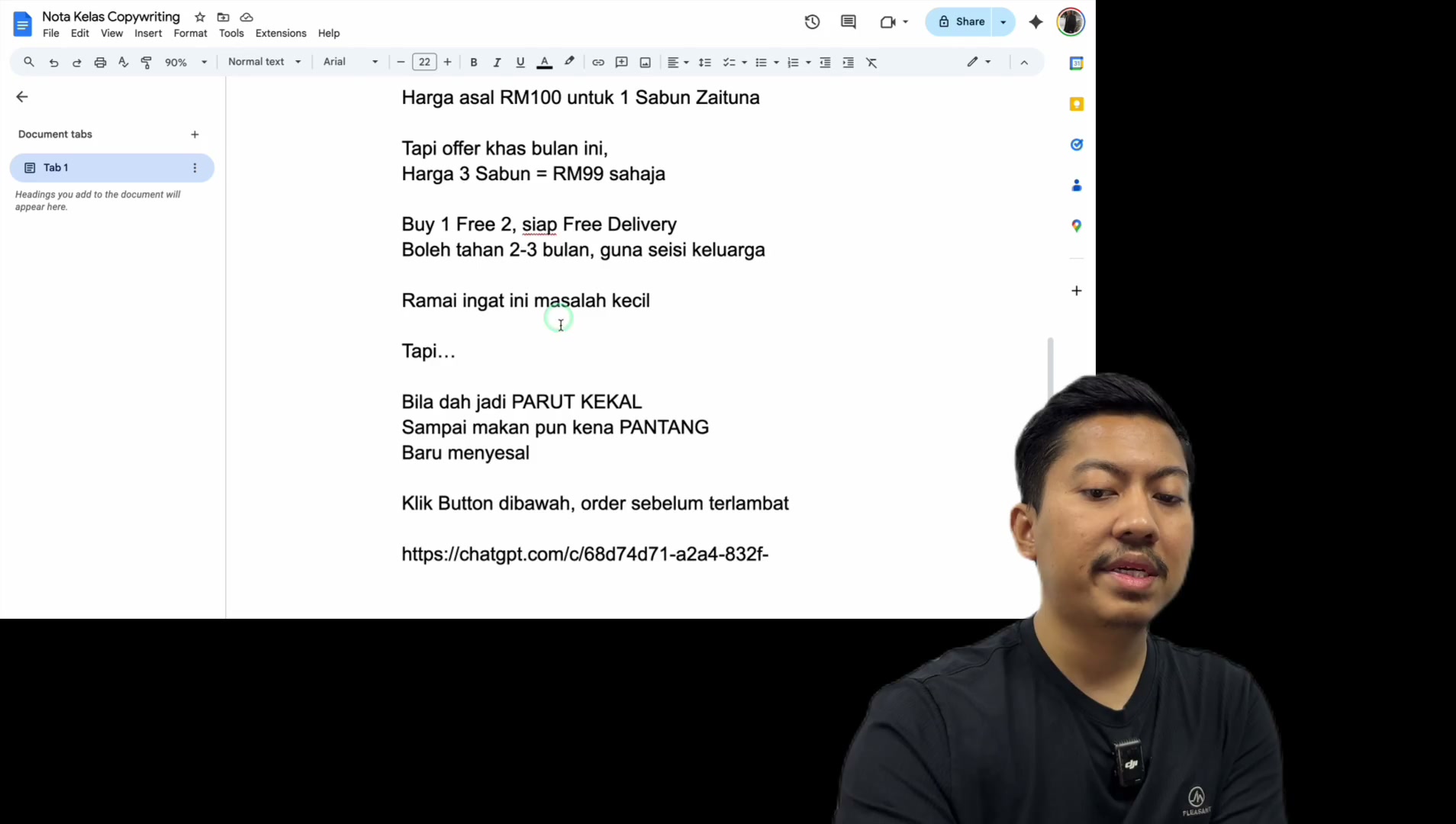Open the comments panel icon

click(x=848, y=22)
